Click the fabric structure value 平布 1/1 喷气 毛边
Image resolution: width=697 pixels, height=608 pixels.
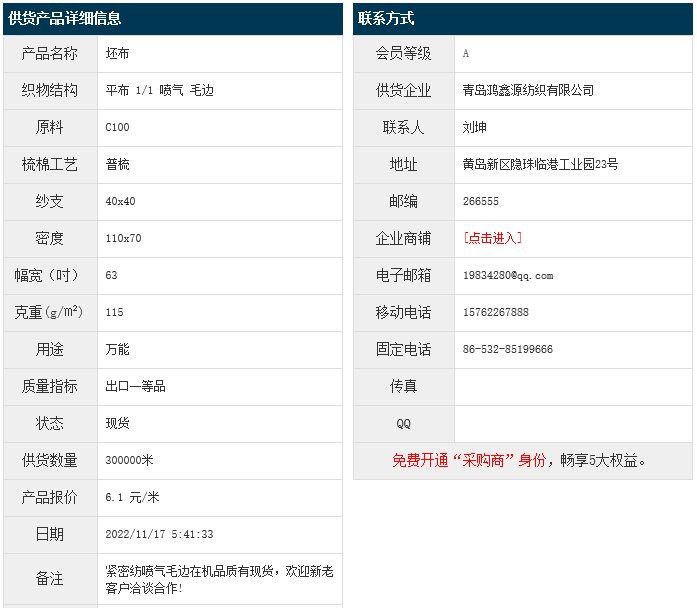coord(159,90)
